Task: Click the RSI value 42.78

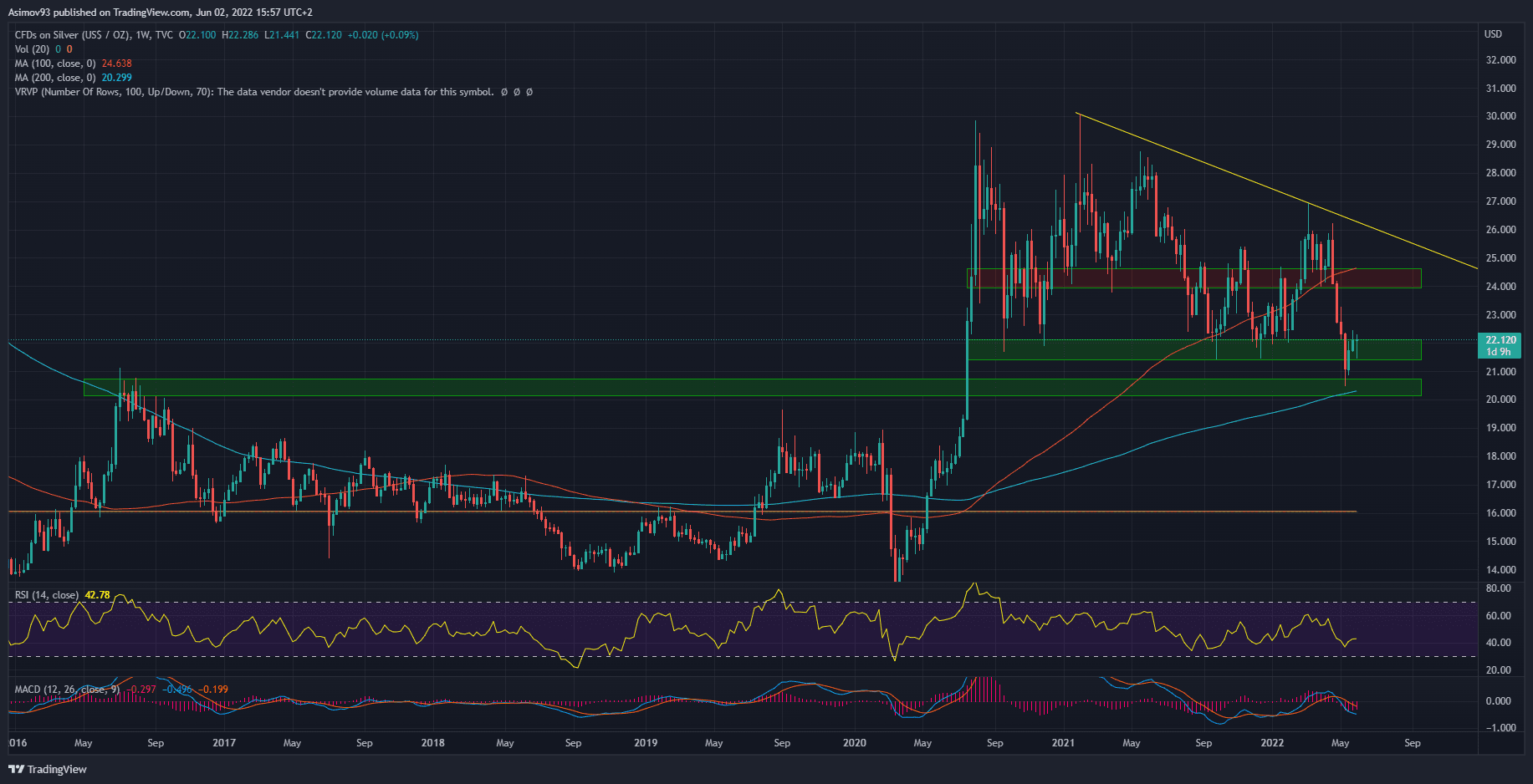Action: 97,595
